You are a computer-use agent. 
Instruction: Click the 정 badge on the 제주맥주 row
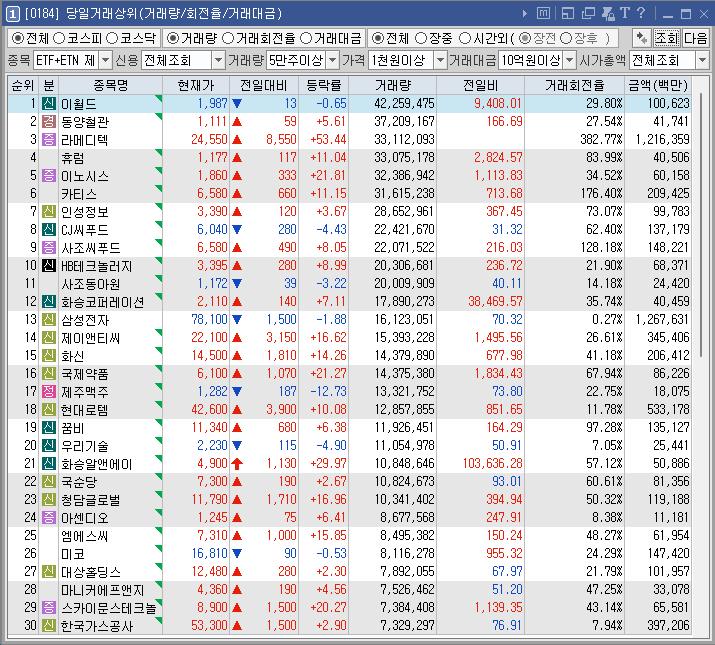49,391
